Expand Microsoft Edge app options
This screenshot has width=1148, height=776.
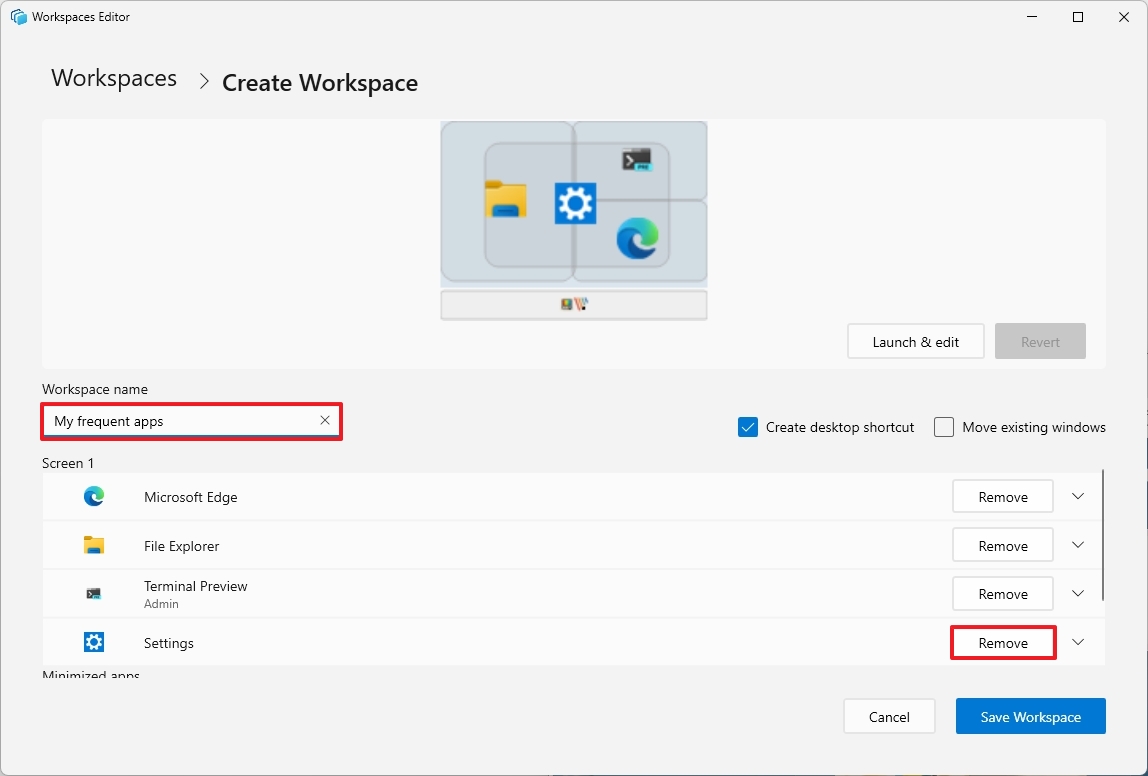1077,496
